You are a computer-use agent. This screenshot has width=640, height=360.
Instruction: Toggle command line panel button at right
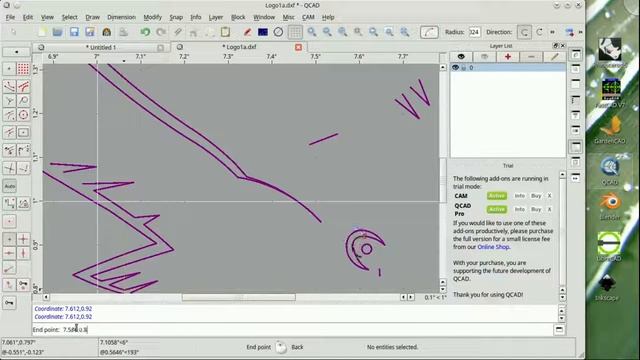click(559, 329)
